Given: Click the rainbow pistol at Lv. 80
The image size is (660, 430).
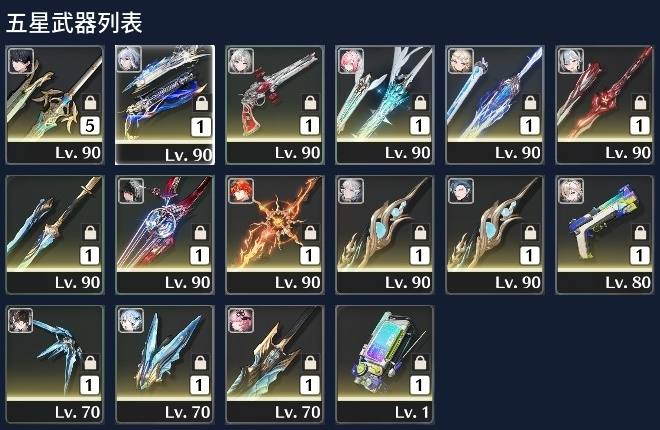Looking at the screenshot, I should [x=605, y=235].
